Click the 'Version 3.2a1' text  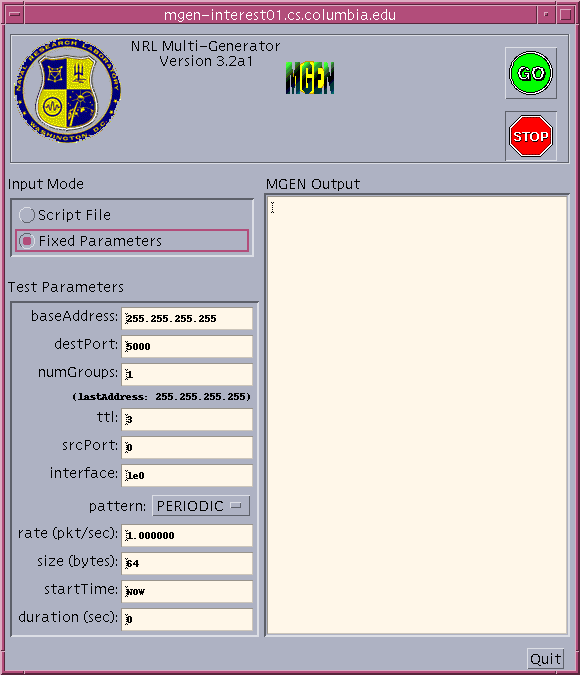(206, 61)
